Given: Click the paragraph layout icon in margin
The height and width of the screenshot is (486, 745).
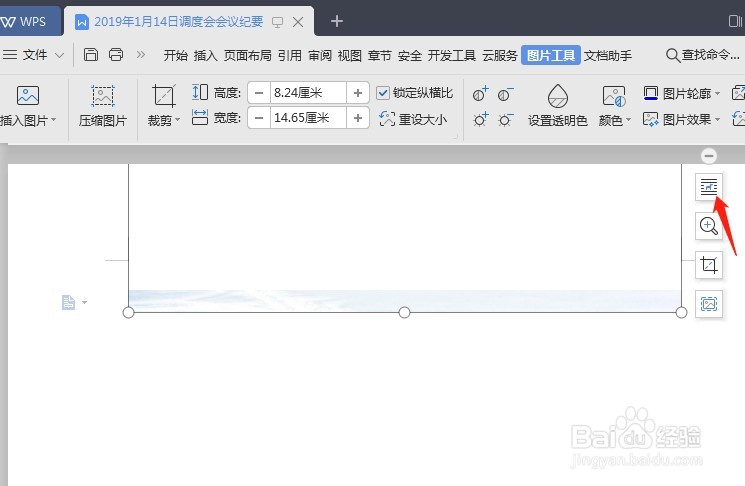Looking at the screenshot, I should click(x=68, y=302).
